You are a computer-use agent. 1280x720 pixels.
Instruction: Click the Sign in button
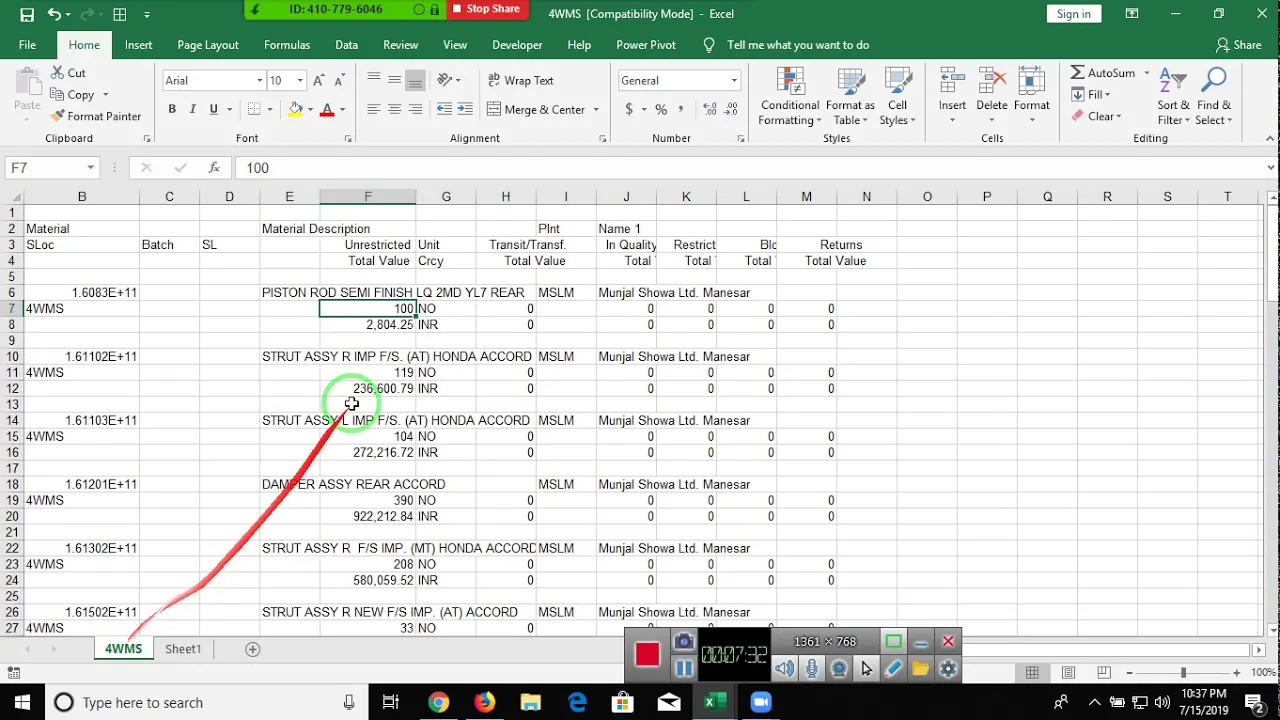point(1073,14)
